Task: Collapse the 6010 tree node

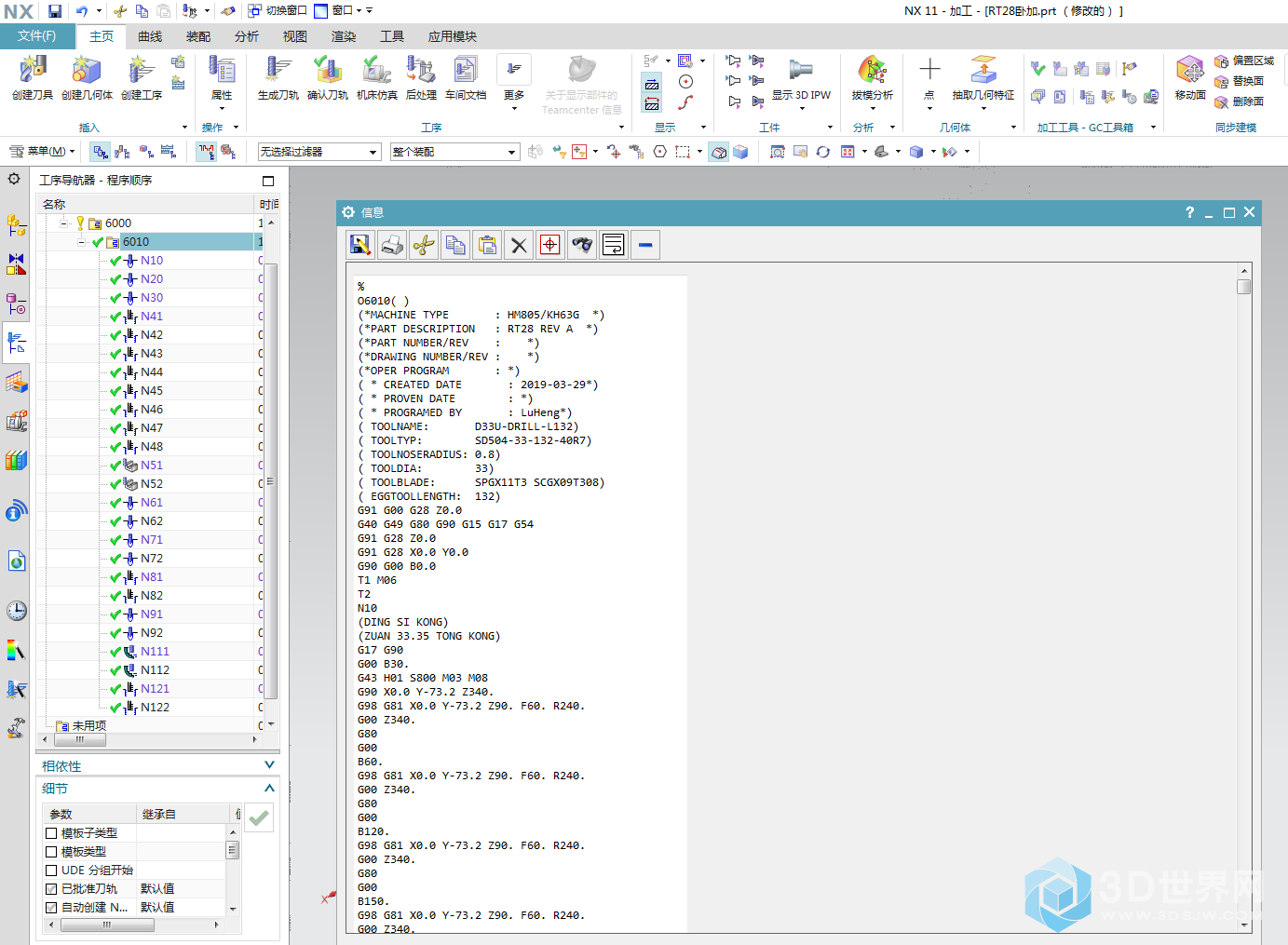Action: pos(82,242)
